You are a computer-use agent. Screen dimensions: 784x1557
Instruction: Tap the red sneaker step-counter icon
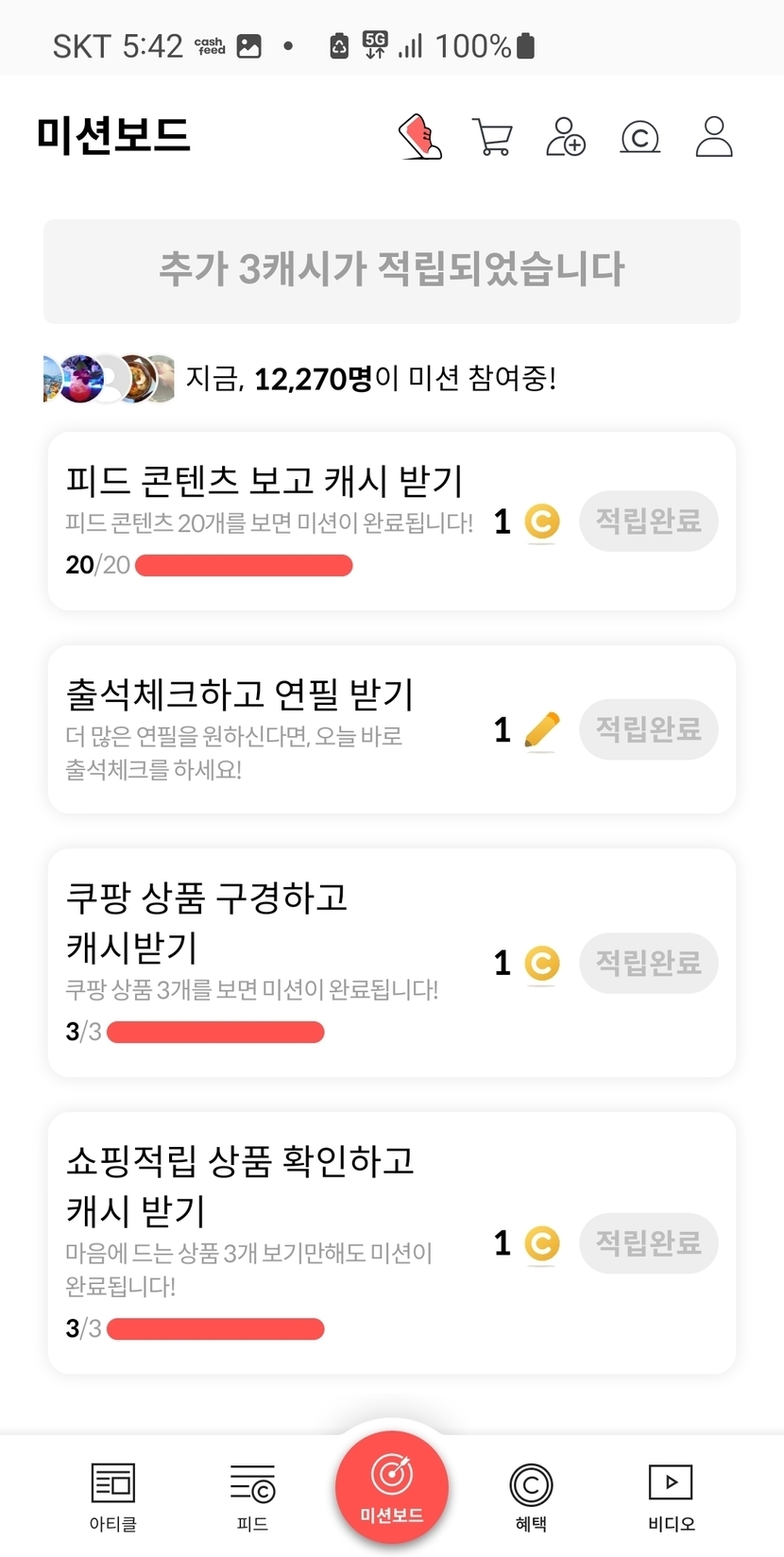(x=420, y=137)
